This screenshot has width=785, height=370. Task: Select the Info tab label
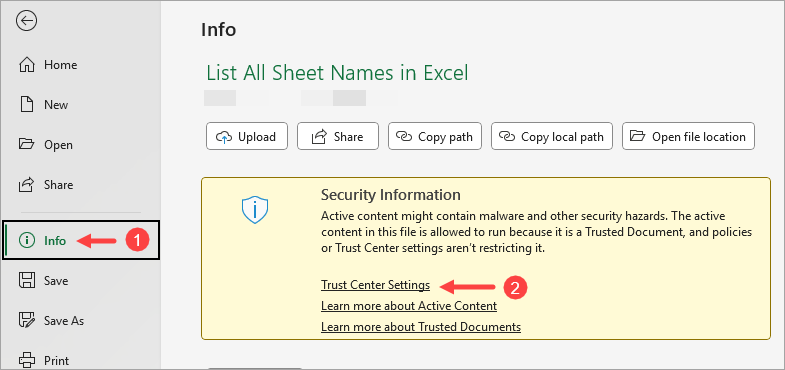(55, 241)
